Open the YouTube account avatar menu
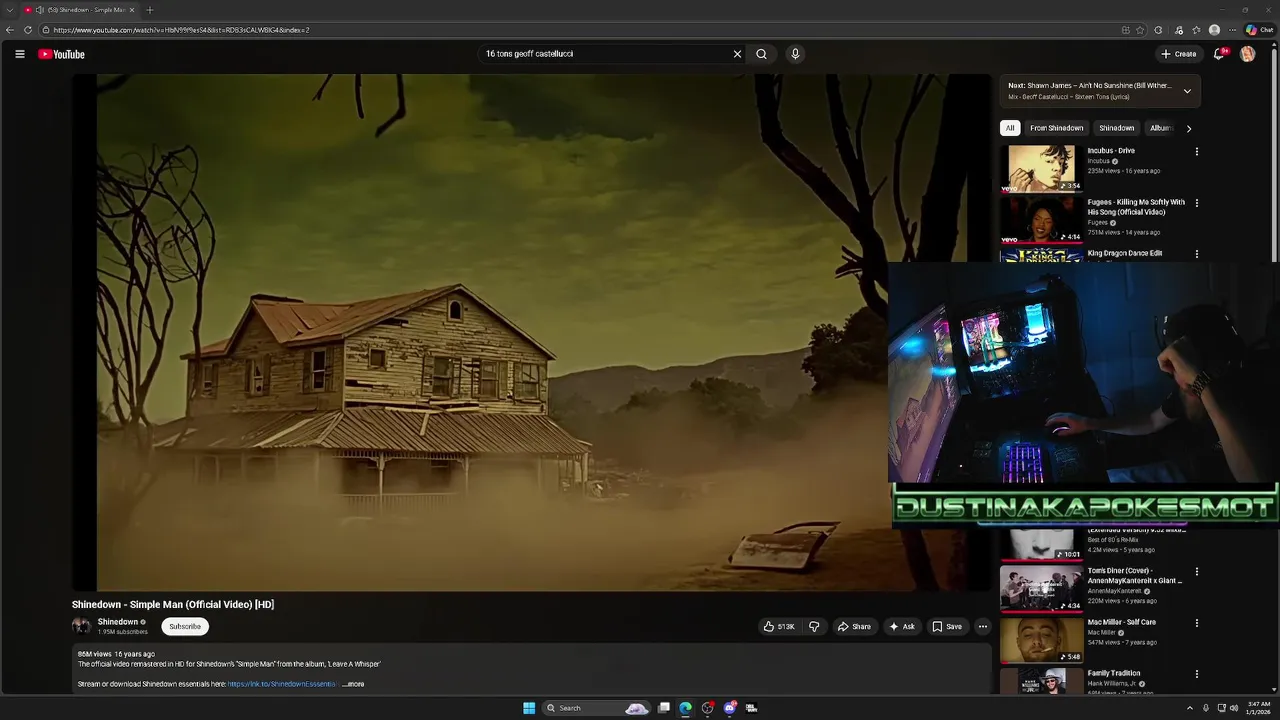Image resolution: width=1280 pixels, height=720 pixels. tap(1247, 54)
